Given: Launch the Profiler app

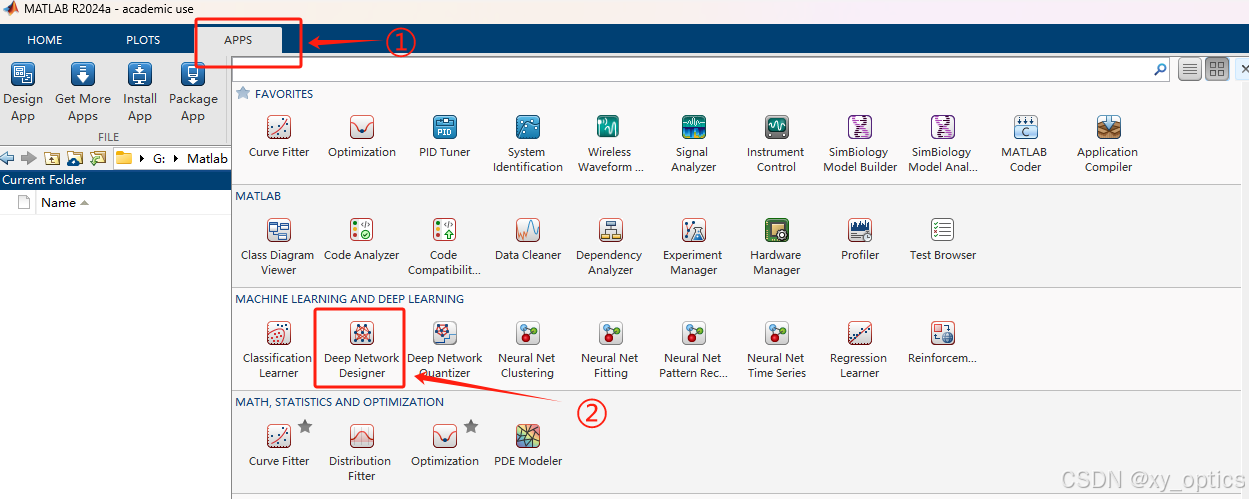Looking at the screenshot, I should (x=860, y=240).
